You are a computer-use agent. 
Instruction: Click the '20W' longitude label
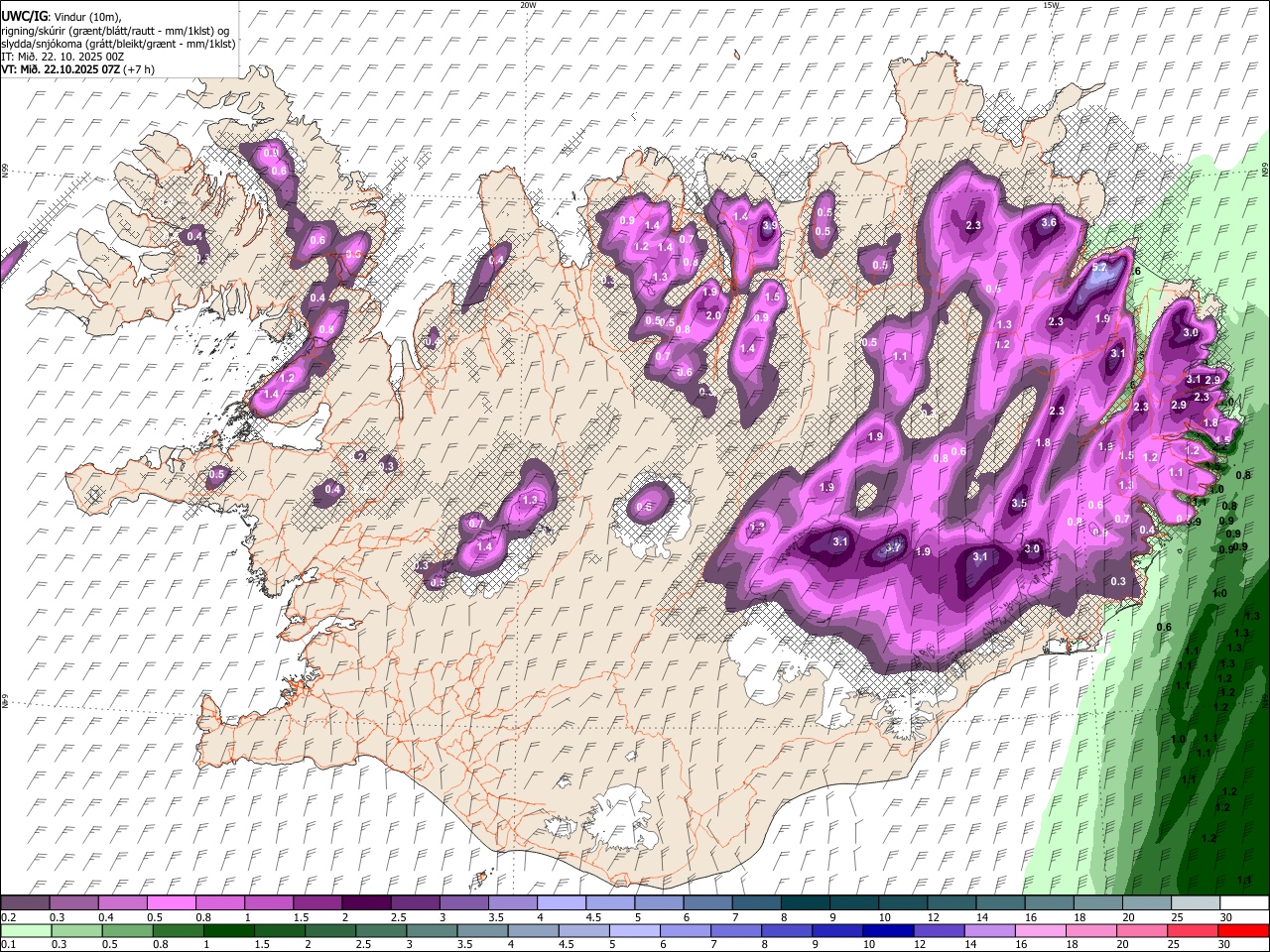point(528,5)
